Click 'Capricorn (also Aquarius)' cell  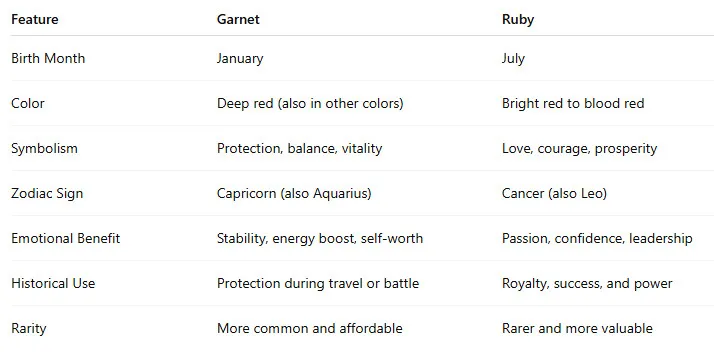(294, 193)
